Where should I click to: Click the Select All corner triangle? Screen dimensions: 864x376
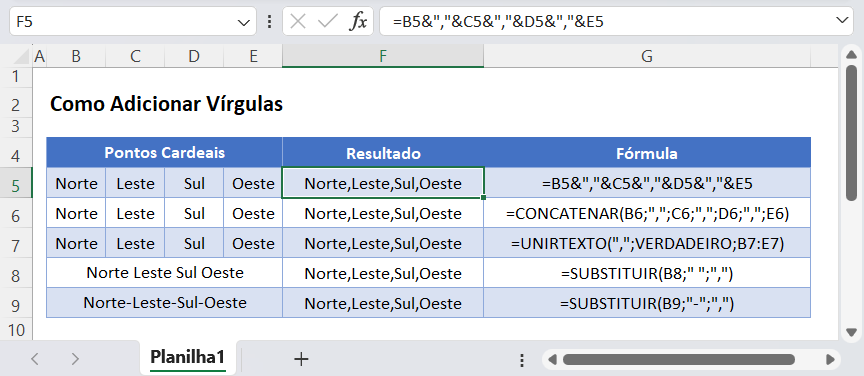21,56
